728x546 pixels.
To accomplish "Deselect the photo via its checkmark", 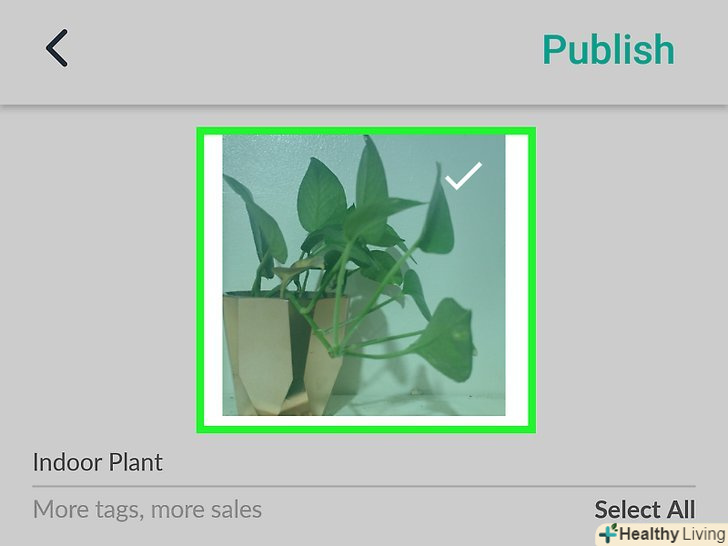I will pos(463,176).
